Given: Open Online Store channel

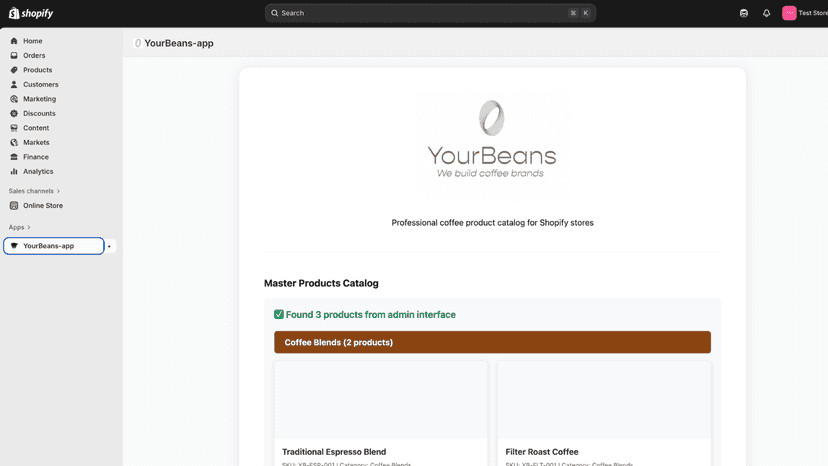Looking at the screenshot, I should pyautogui.click(x=43, y=206).
